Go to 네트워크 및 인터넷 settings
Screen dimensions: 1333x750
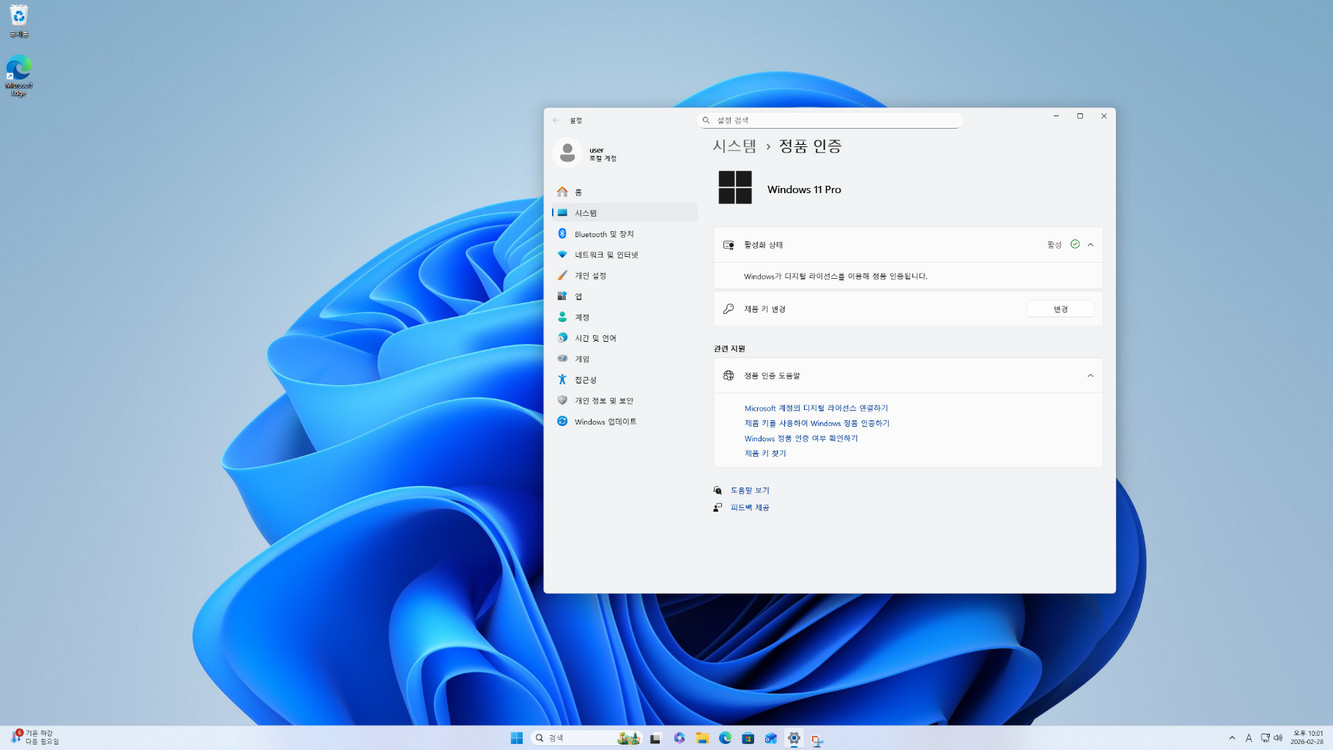pyautogui.click(x=606, y=255)
